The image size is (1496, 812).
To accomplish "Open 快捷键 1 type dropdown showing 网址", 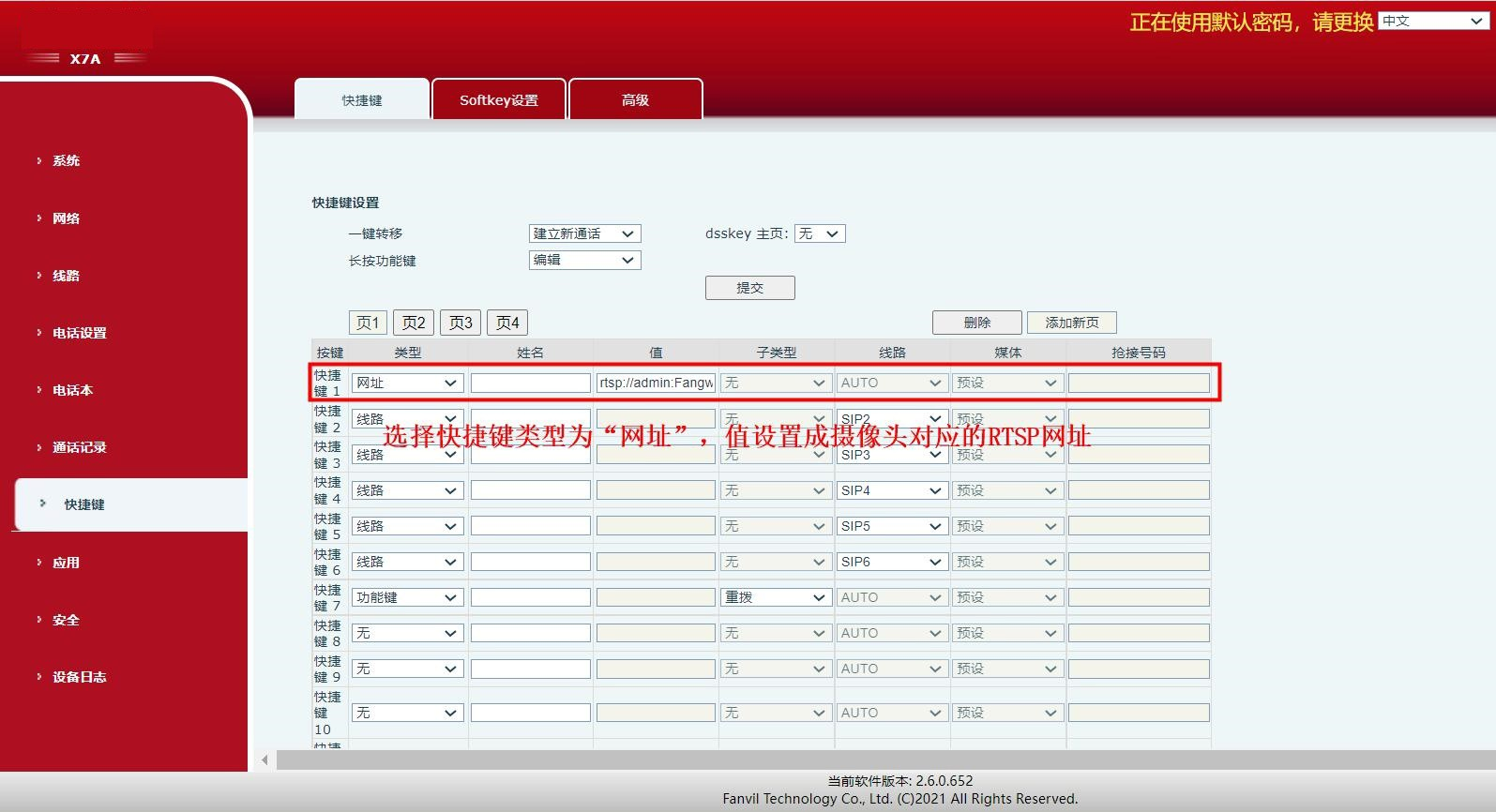I will coord(407,383).
